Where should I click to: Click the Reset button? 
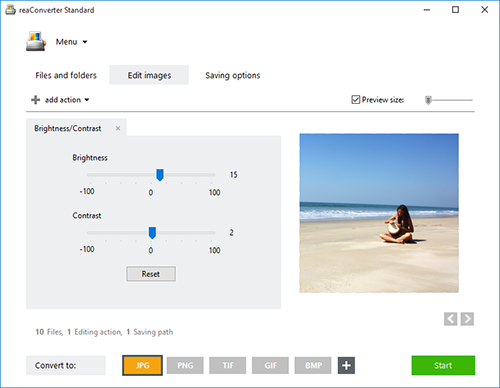click(151, 274)
